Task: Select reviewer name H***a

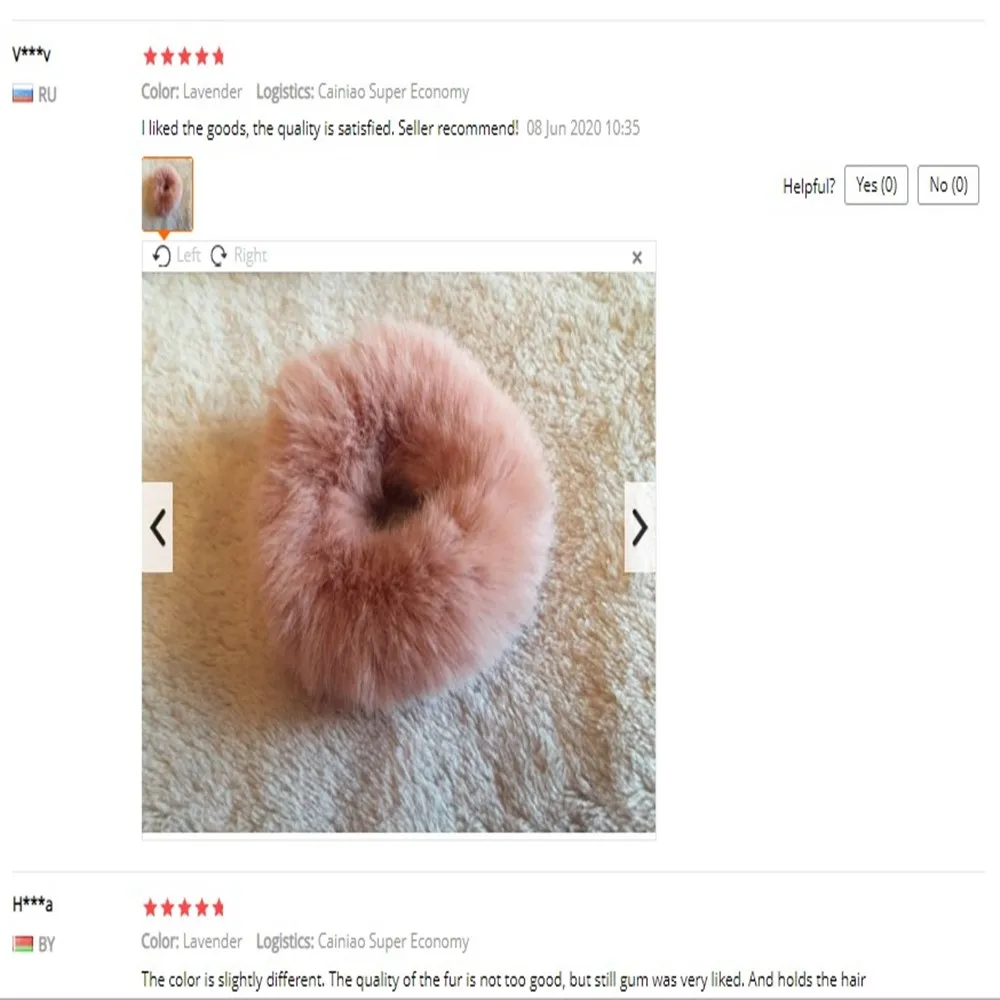Action: click(33, 904)
